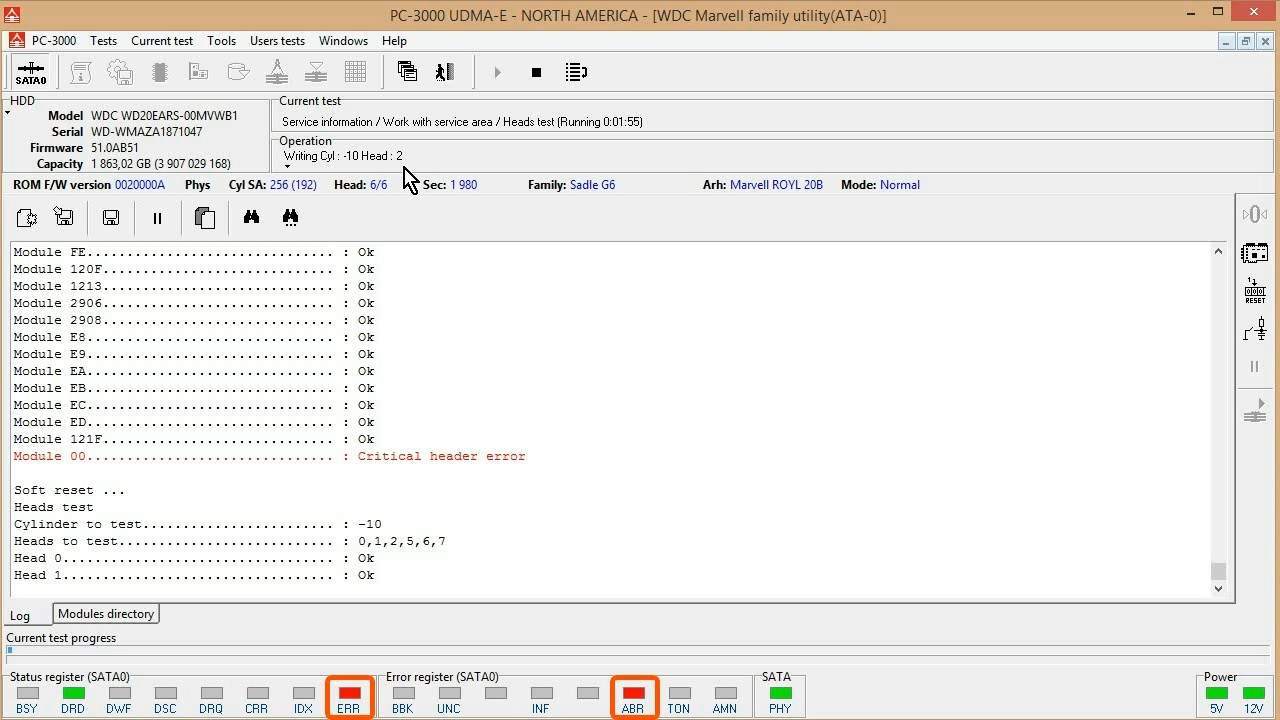
Task: Click the binoculars Find icon
Action: point(251,218)
